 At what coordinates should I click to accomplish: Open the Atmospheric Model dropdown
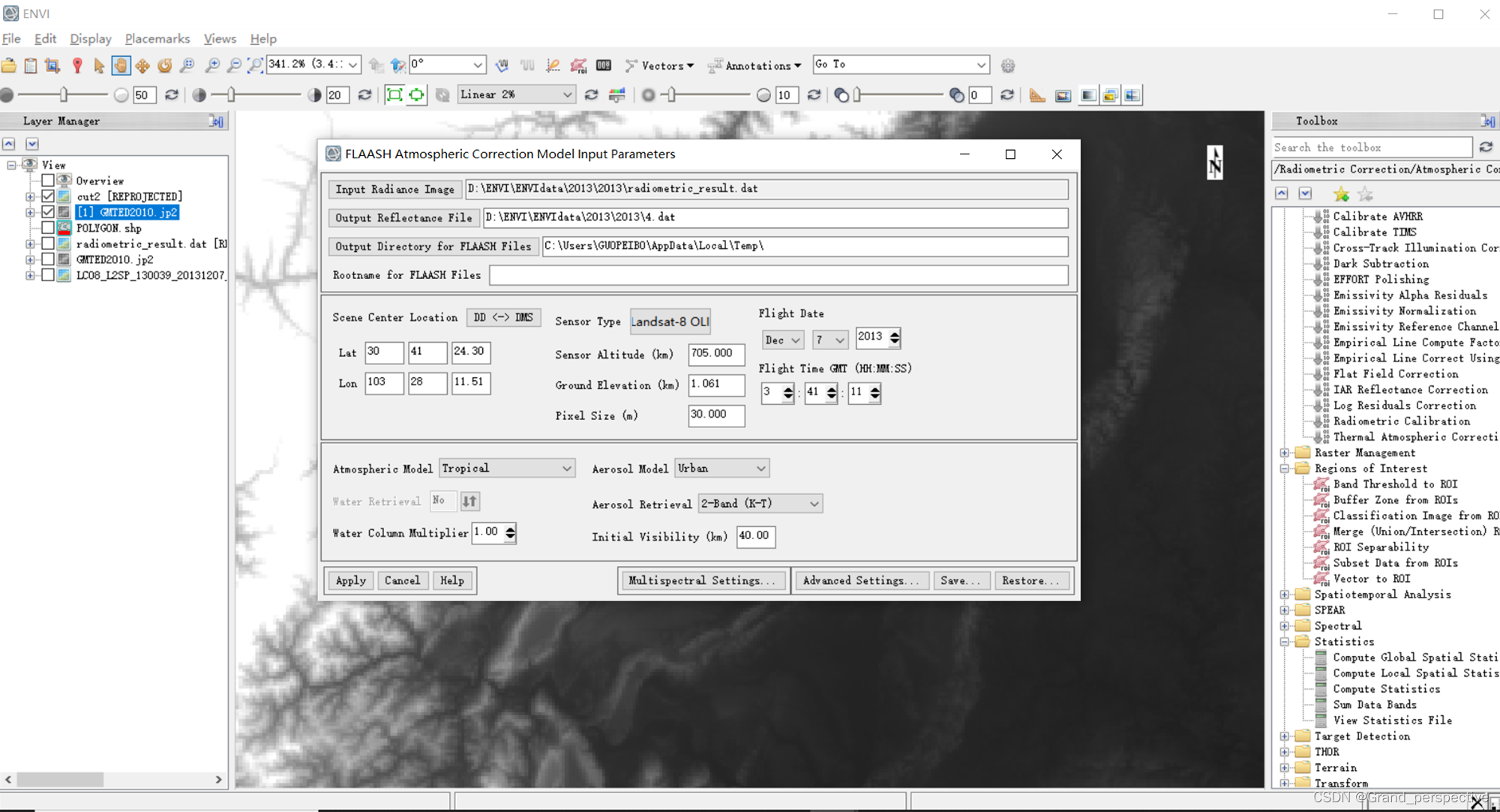507,468
